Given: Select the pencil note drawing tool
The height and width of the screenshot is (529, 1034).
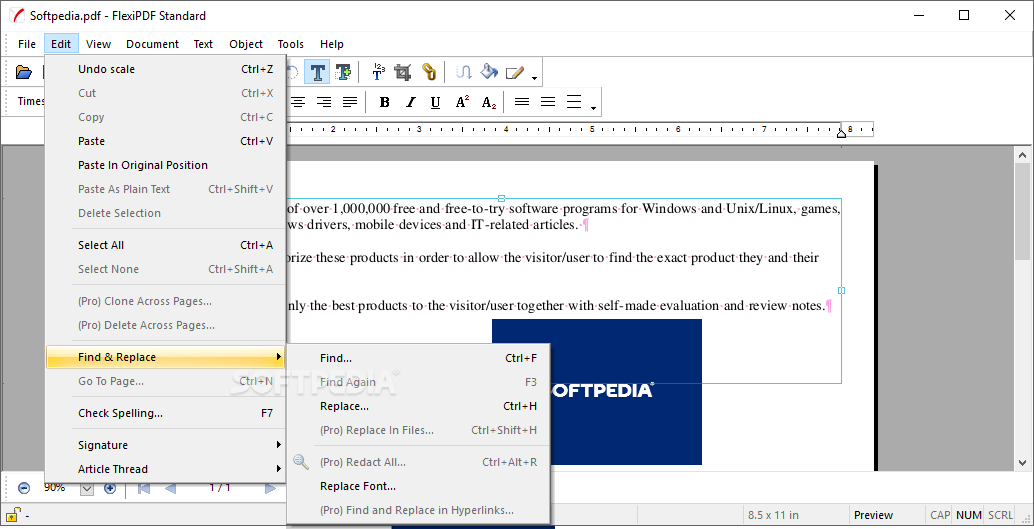Looking at the screenshot, I should pos(514,73).
